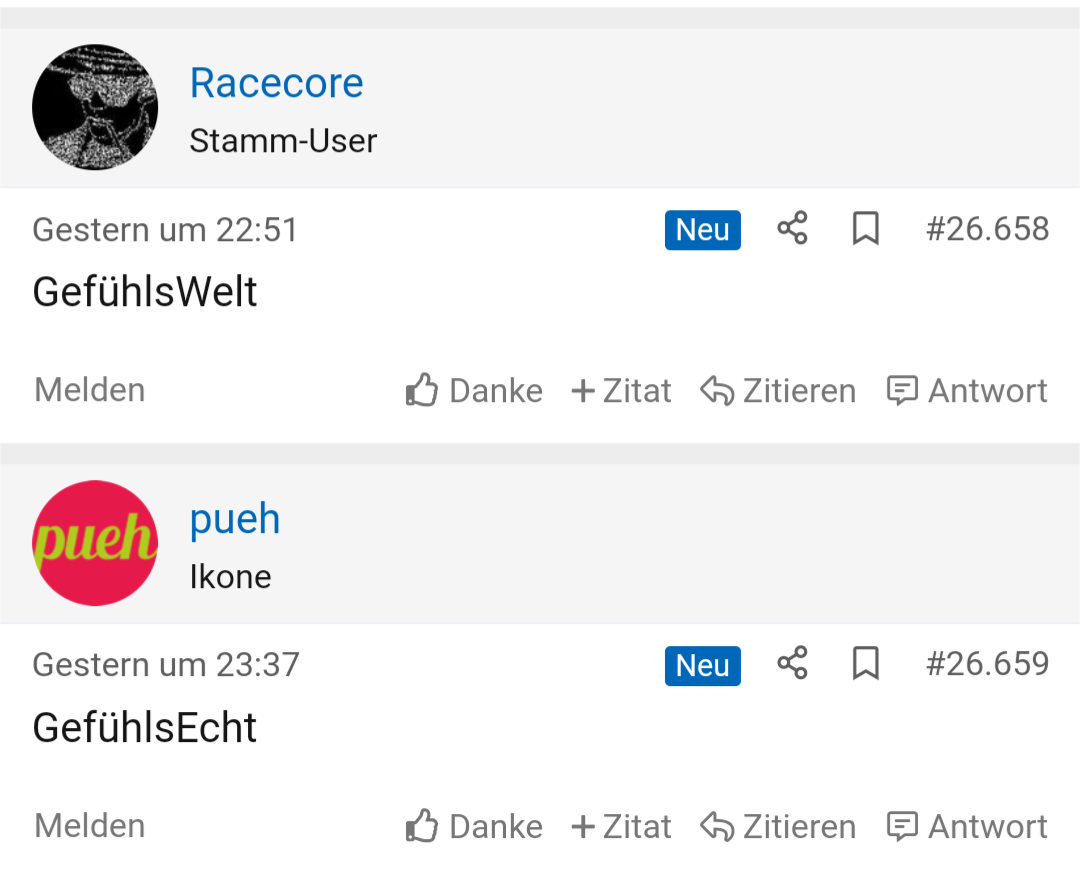
Task: Open the Racecore username profile link
Action: click(x=276, y=83)
